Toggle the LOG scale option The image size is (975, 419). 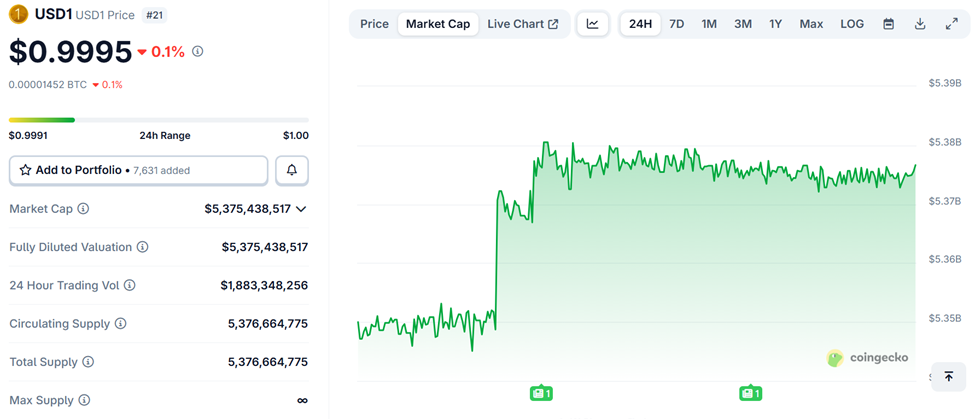tap(852, 24)
